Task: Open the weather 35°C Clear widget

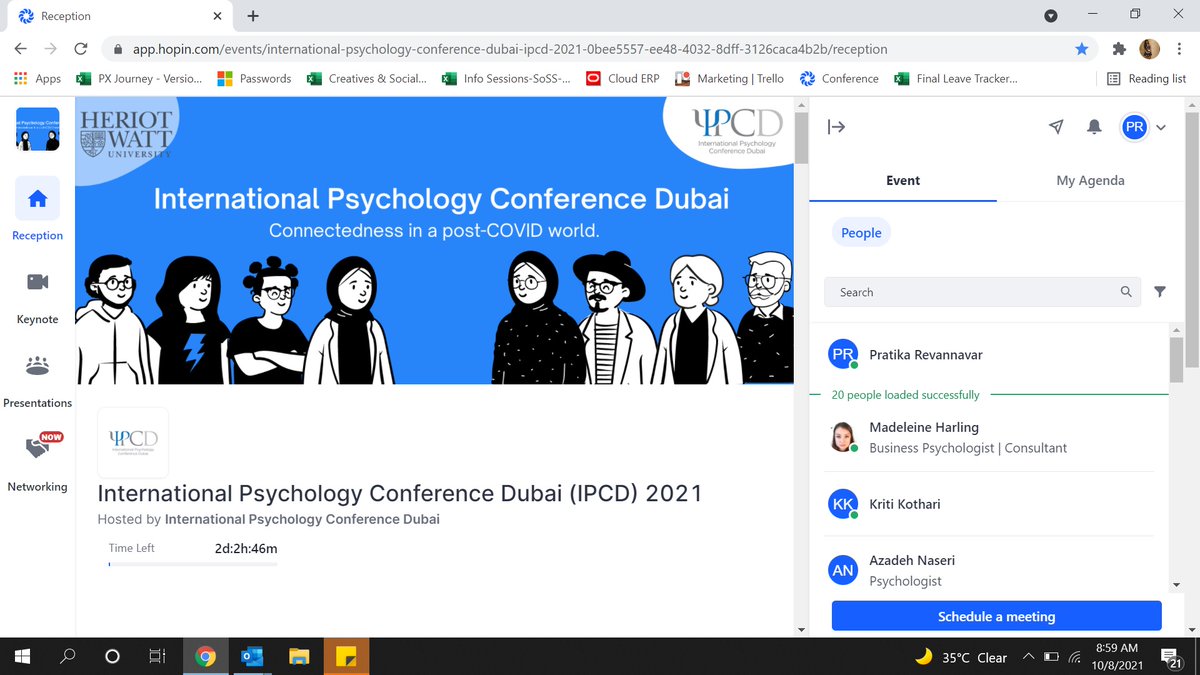Action: [961, 658]
